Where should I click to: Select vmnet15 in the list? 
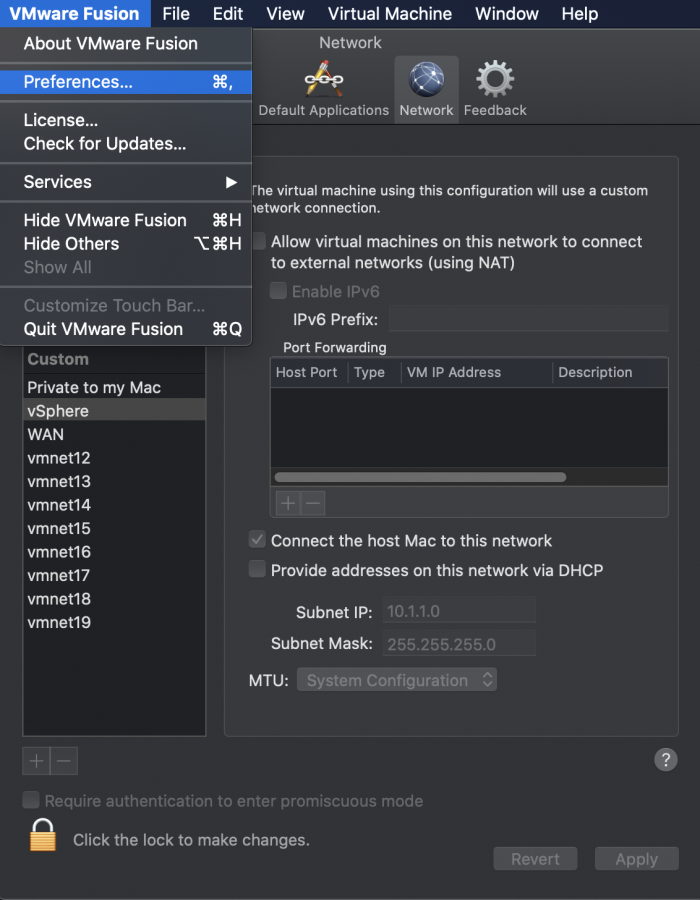click(x=114, y=529)
